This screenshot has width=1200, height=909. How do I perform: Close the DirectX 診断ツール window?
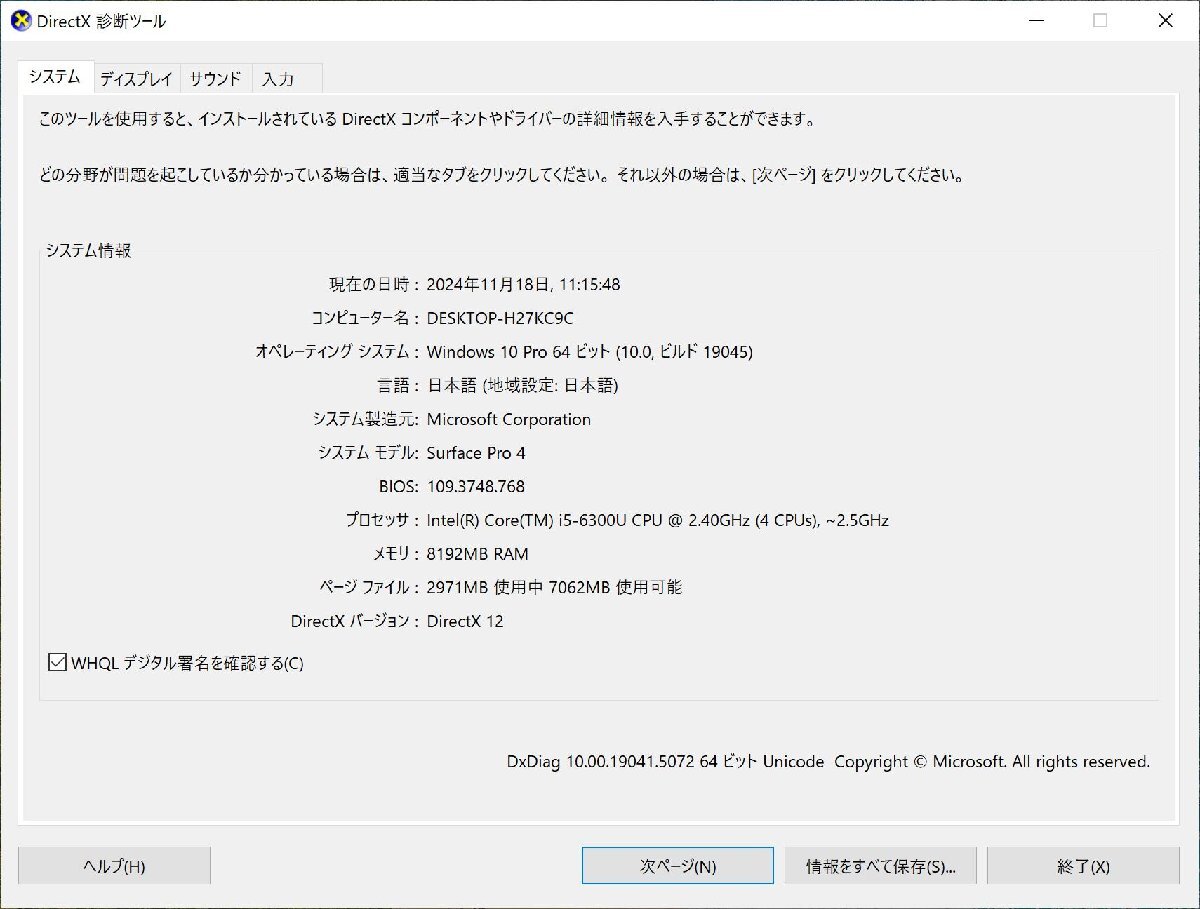pos(1165,20)
